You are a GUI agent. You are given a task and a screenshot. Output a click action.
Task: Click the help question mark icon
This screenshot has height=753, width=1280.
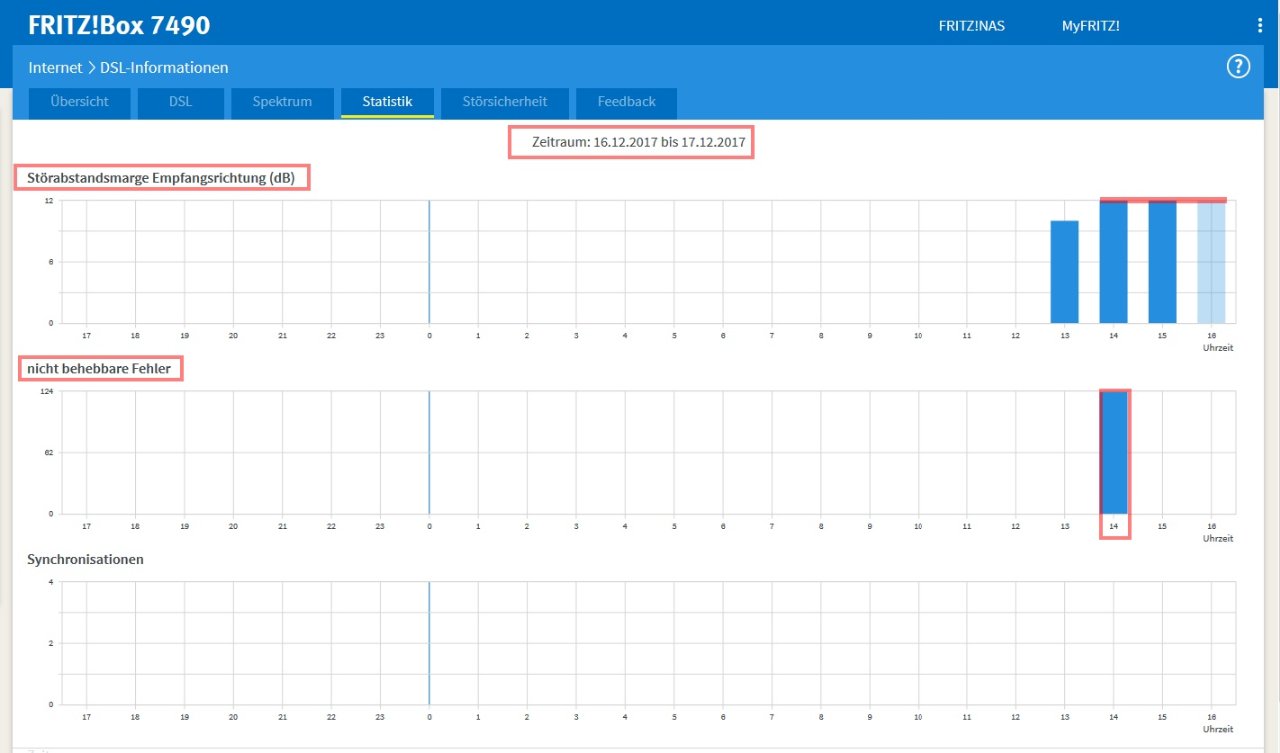[1238, 67]
